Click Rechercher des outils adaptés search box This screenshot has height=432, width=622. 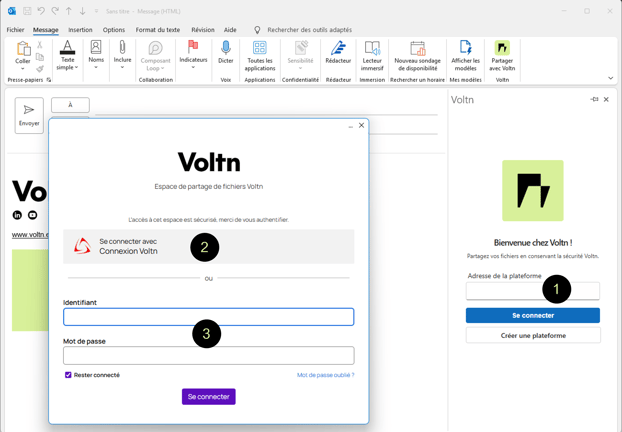click(309, 30)
